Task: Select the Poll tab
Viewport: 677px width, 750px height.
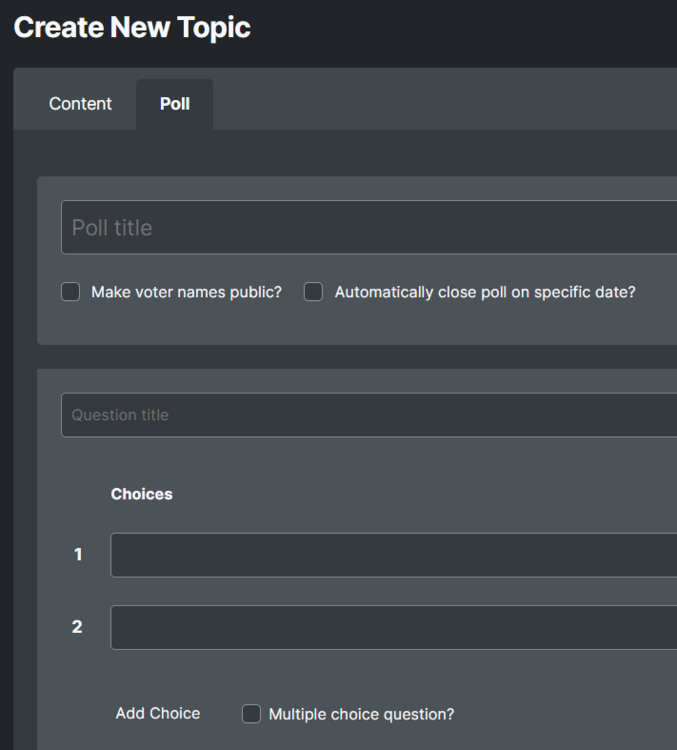Action: [x=175, y=104]
